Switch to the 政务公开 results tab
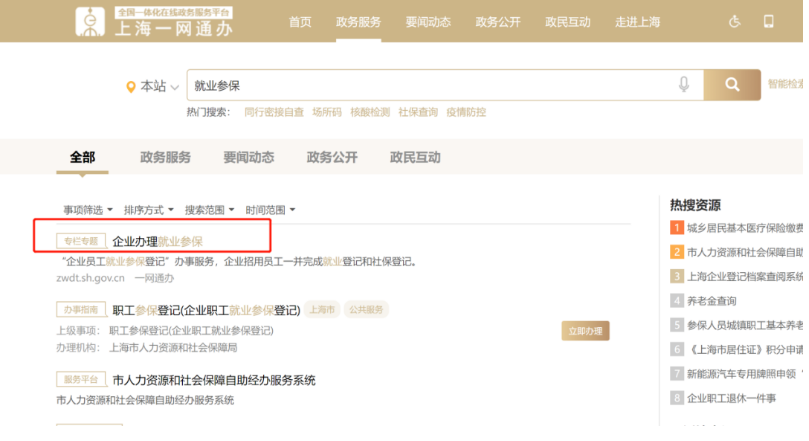 point(332,157)
